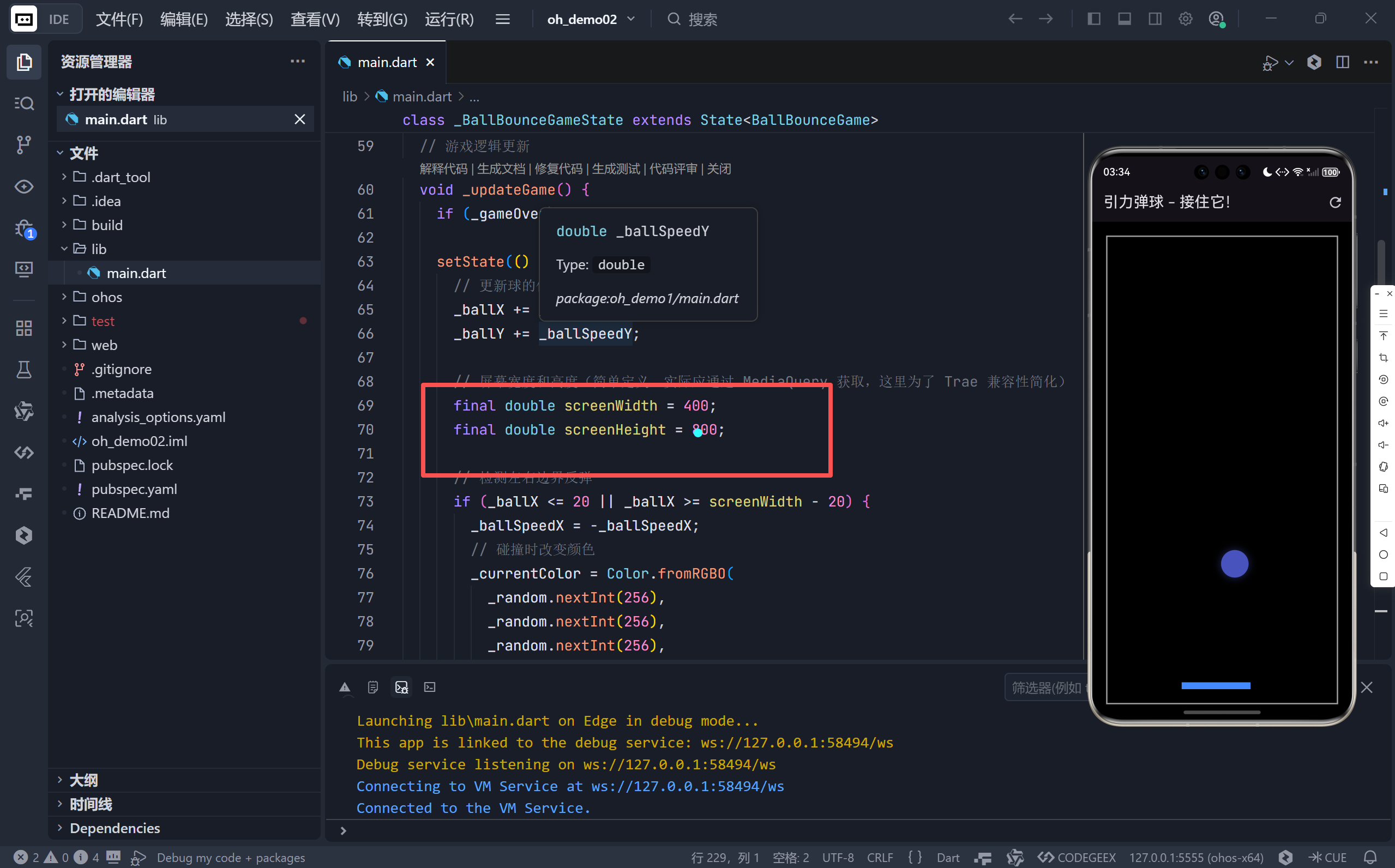Click the notifications bell in status bar
The image size is (1395, 868).
1370,857
